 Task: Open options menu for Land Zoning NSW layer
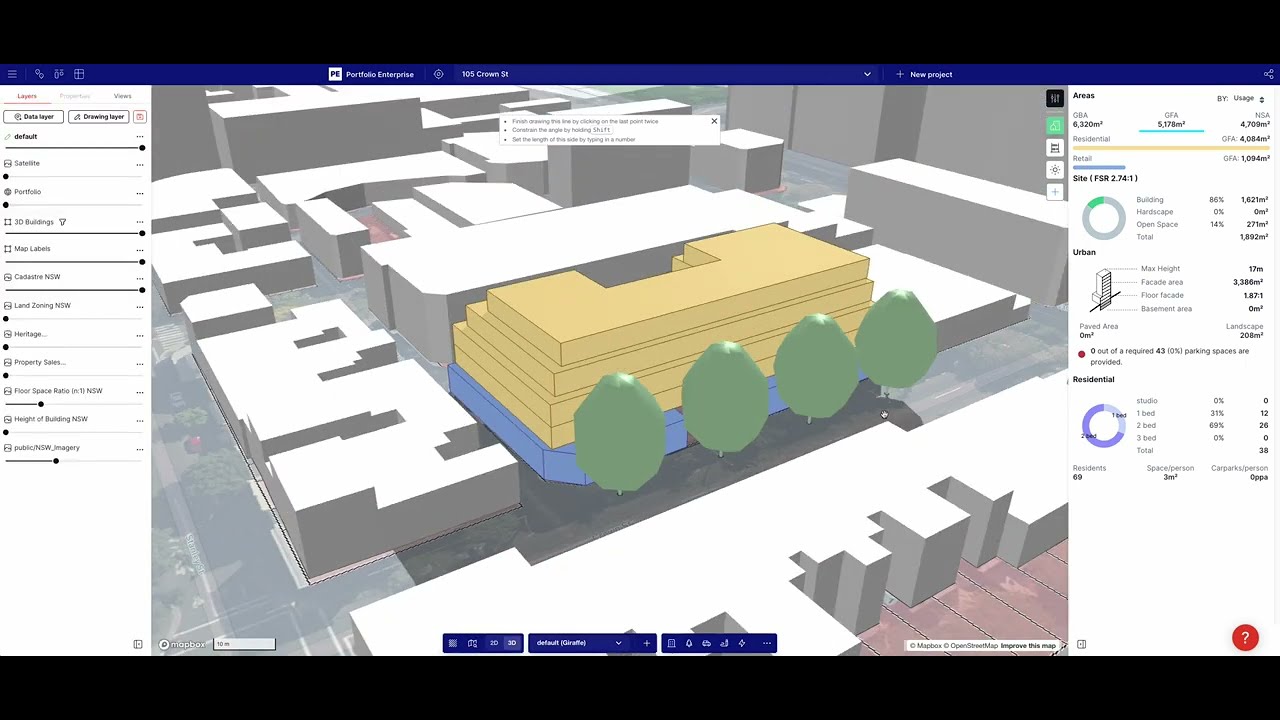point(140,307)
